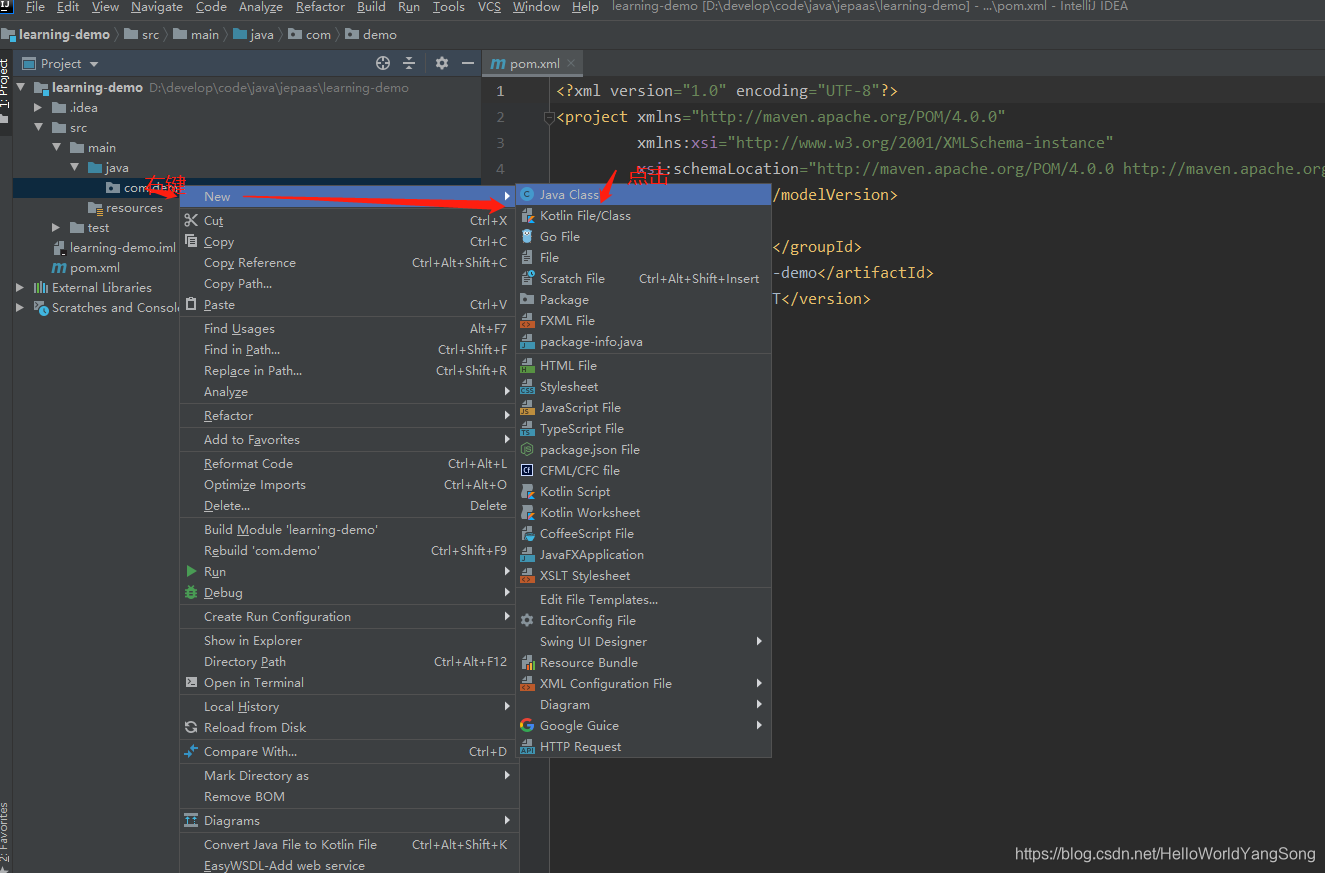The image size is (1325, 873).
Task: Collapse the src folder
Action: pos(38,127)
